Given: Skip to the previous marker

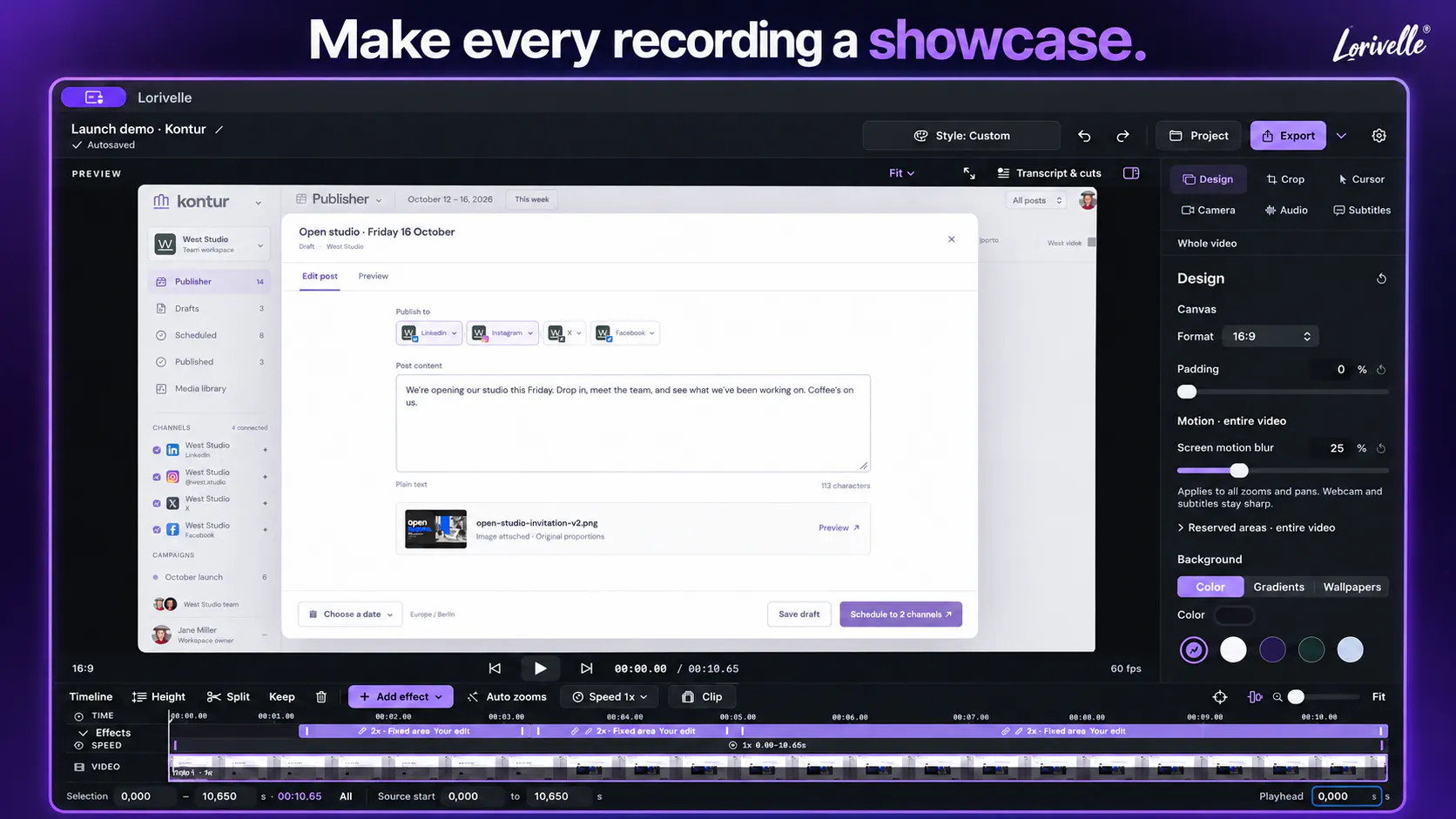Looking at the screenshot, I should click(495, 668).
